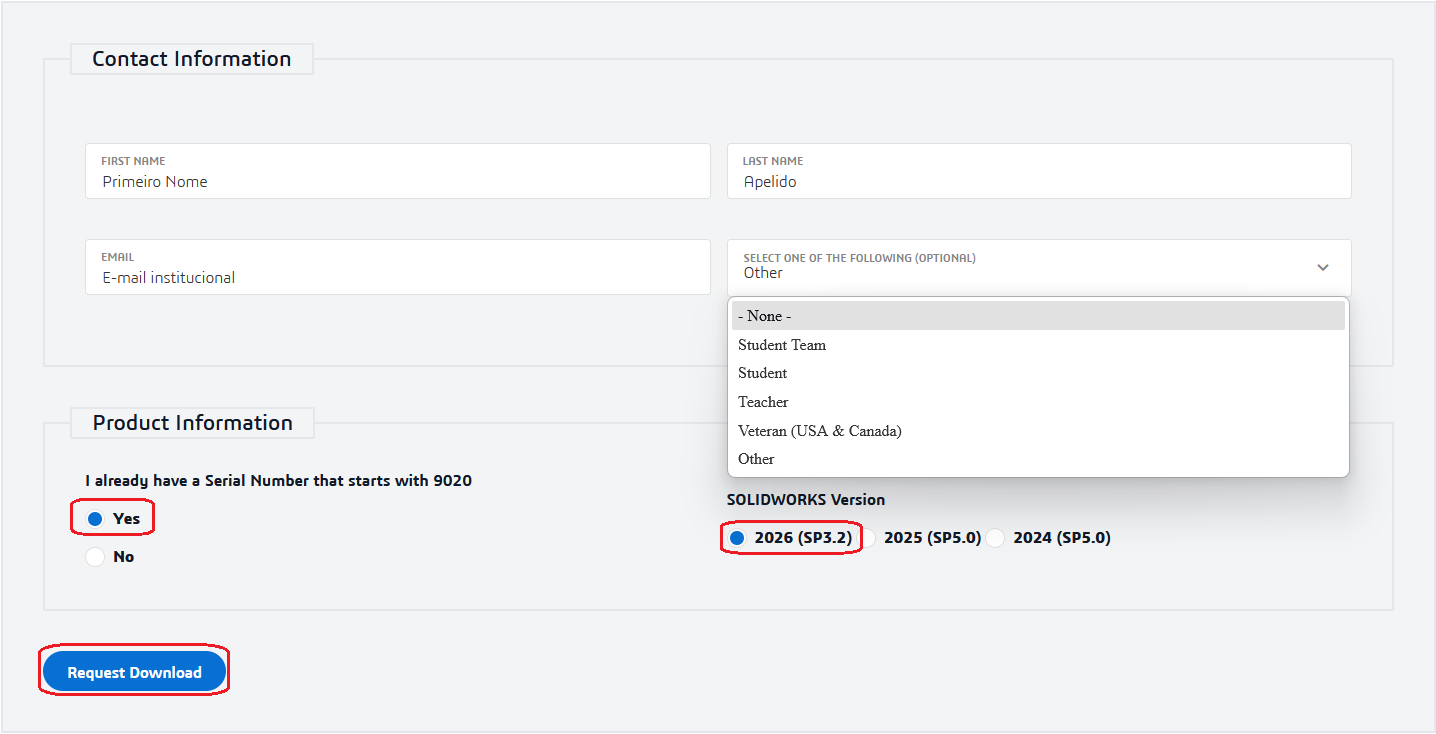Image resolution: width=1436 pixels, height=734 pixels.
Task: Select 'Student Team' option in the list
Action: 1038,345
